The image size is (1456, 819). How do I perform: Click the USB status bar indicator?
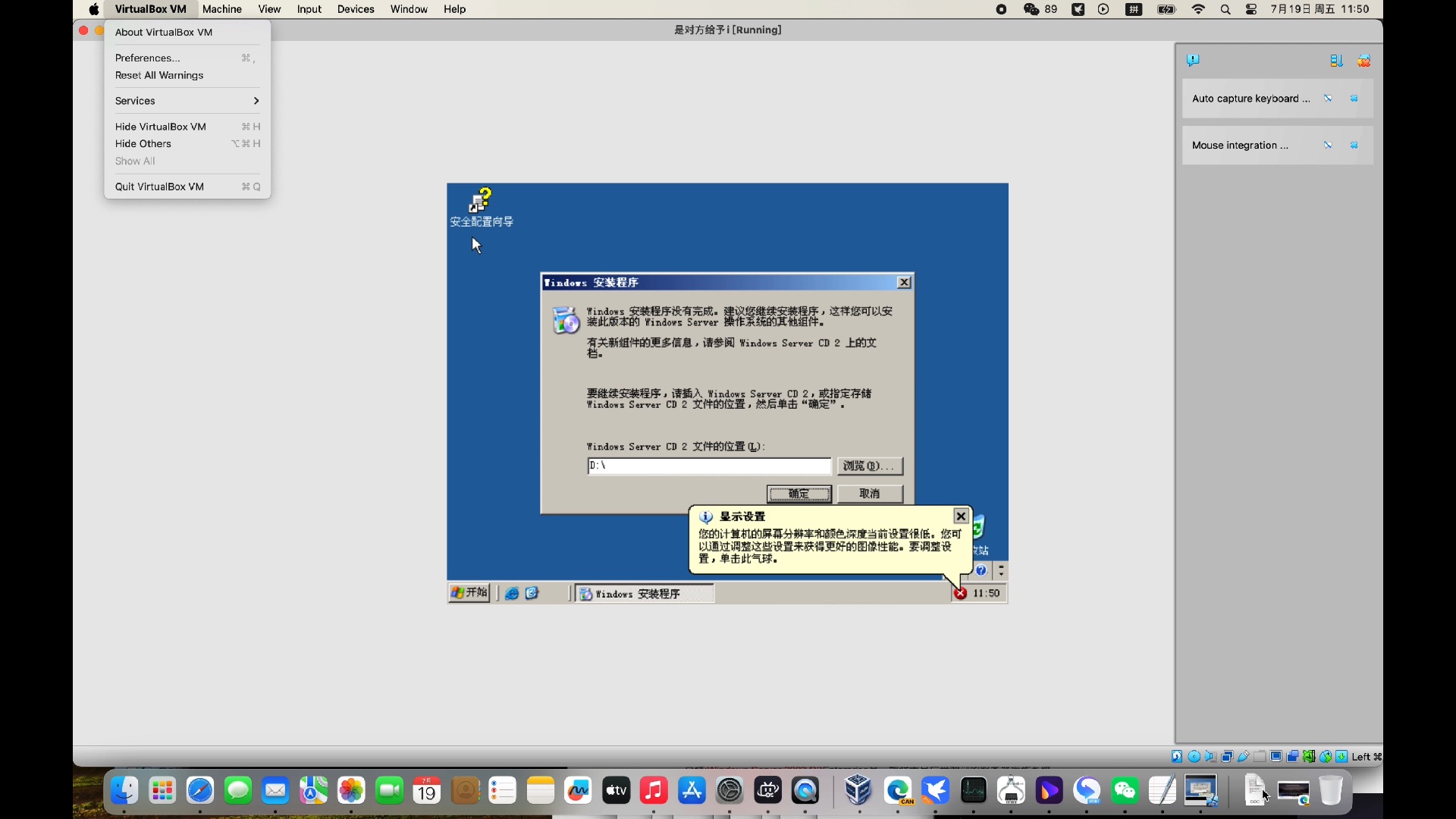[x=1244, y=756]
